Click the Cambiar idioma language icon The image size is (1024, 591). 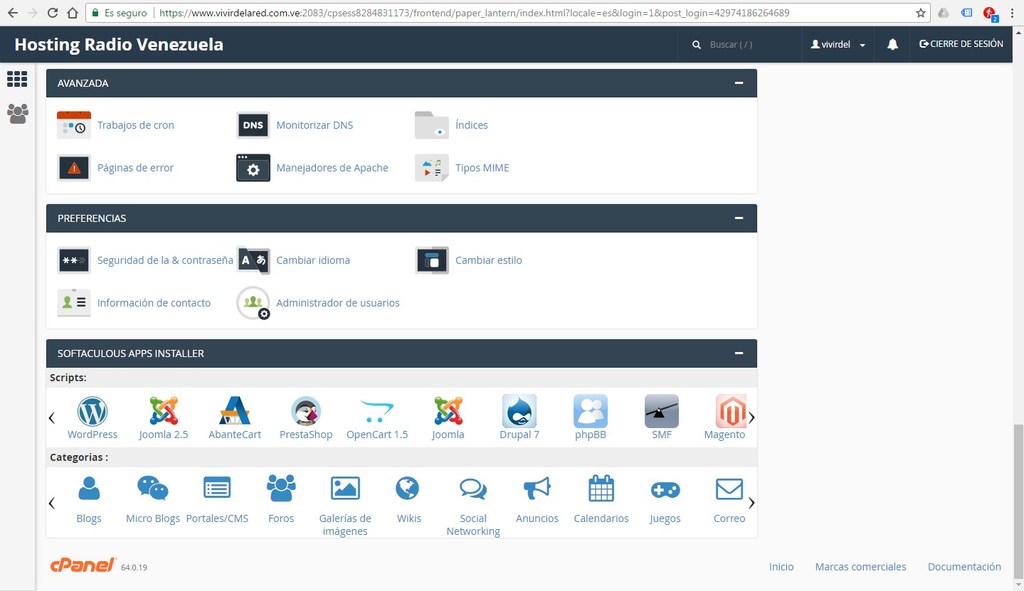tap(253, 260)
